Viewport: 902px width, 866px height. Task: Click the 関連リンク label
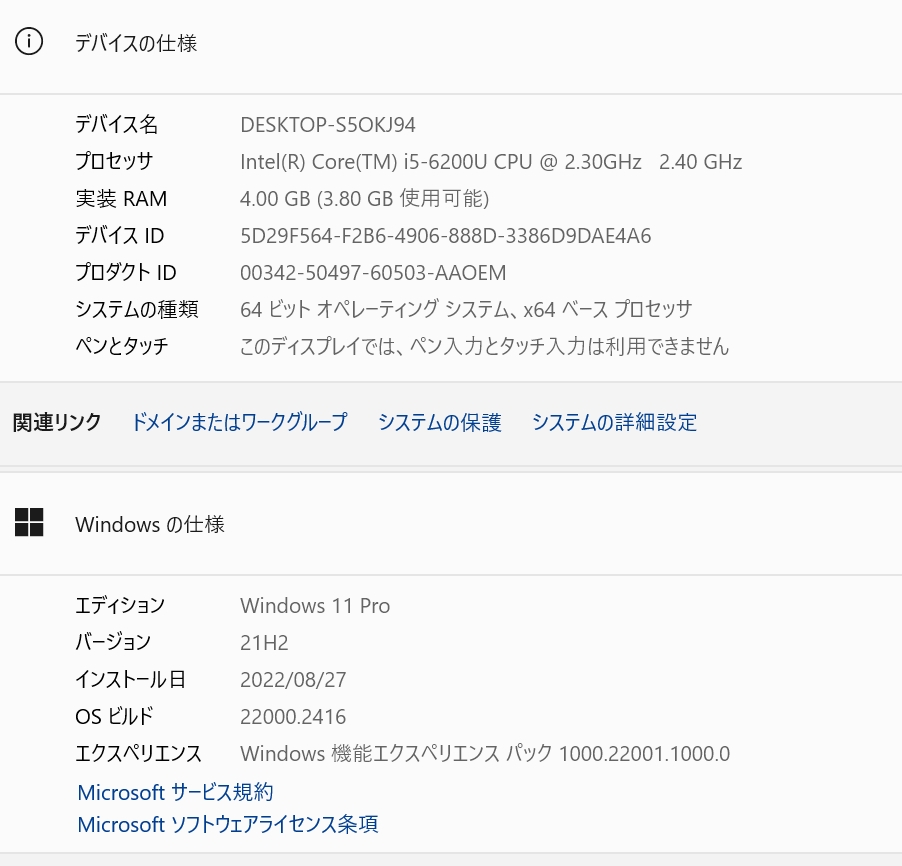coord(57,422)
